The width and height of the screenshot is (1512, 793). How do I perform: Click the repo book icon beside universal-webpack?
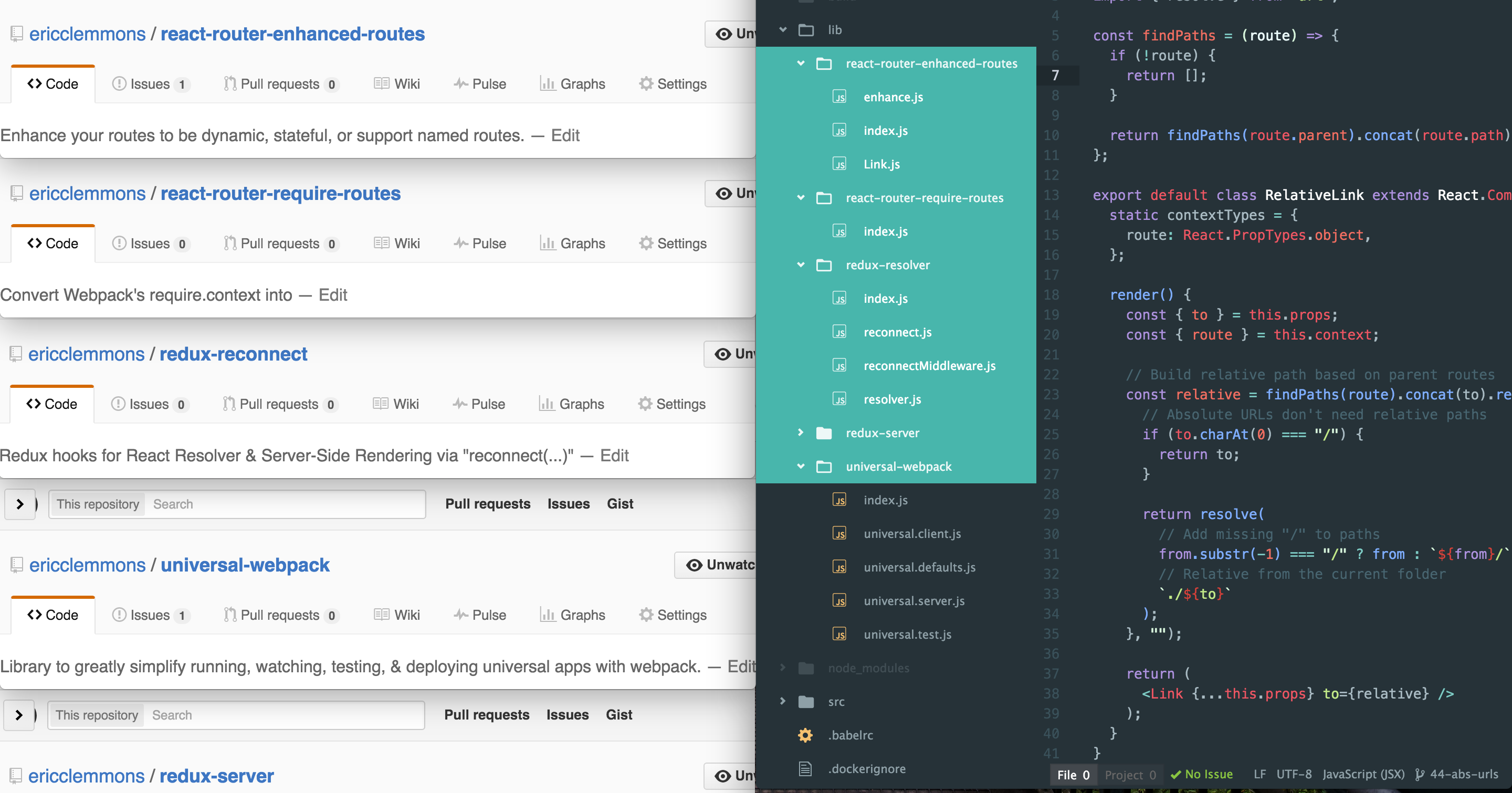(x=17, y=565)
